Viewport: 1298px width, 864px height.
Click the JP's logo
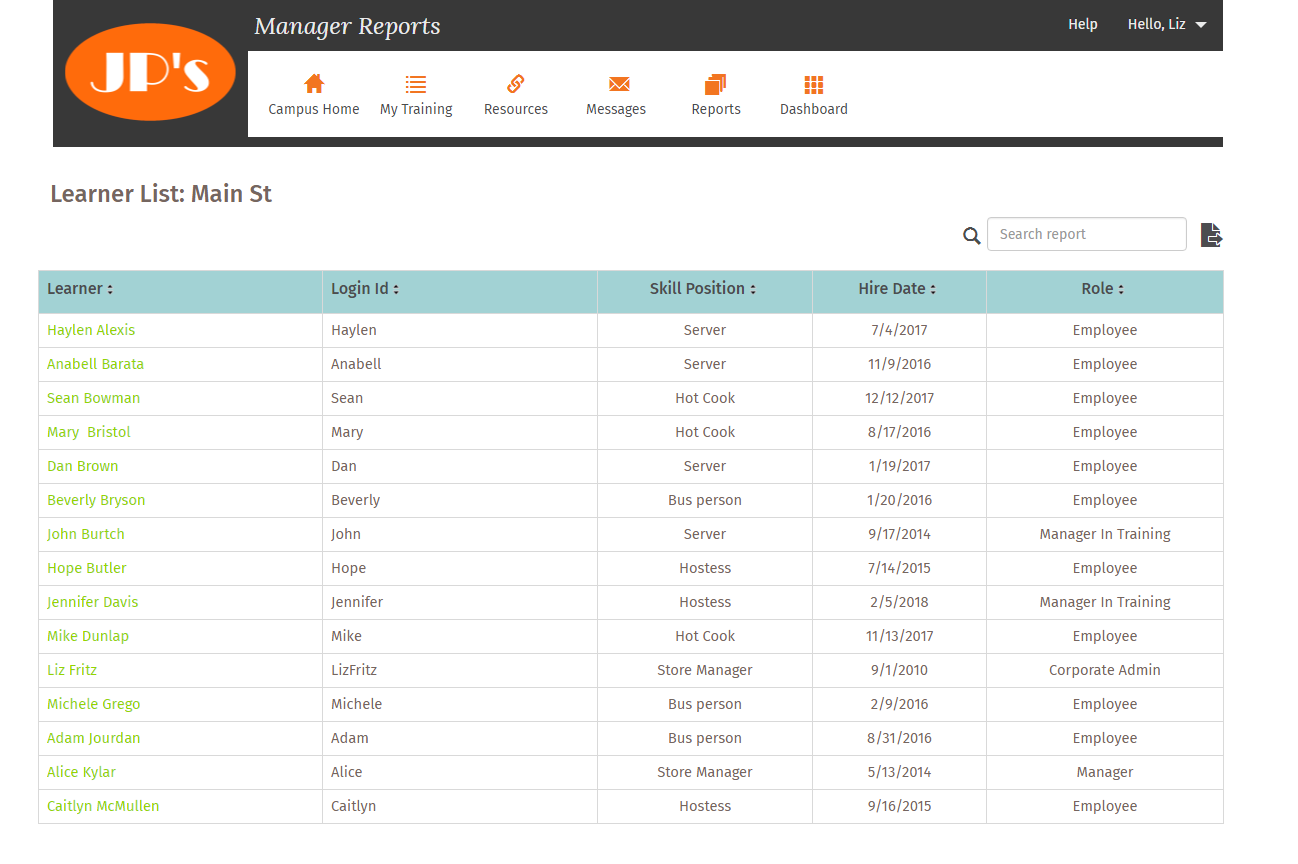coord(149,72)
